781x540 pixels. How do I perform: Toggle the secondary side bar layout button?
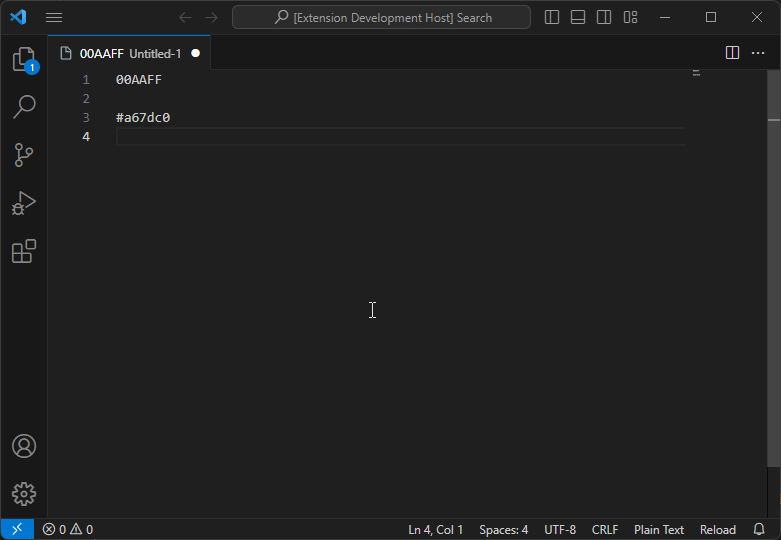[604, 17]
